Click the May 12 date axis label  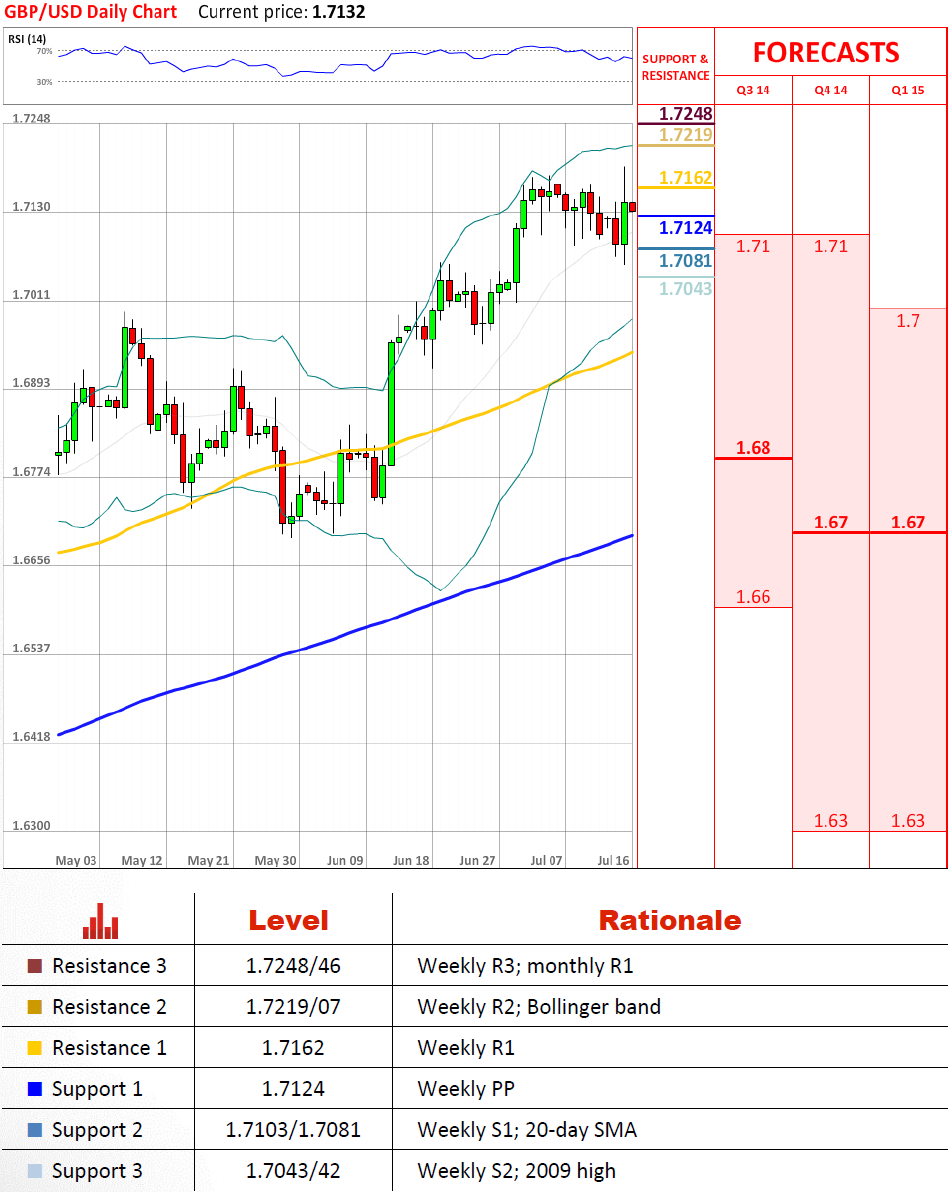tap(142, 861)
